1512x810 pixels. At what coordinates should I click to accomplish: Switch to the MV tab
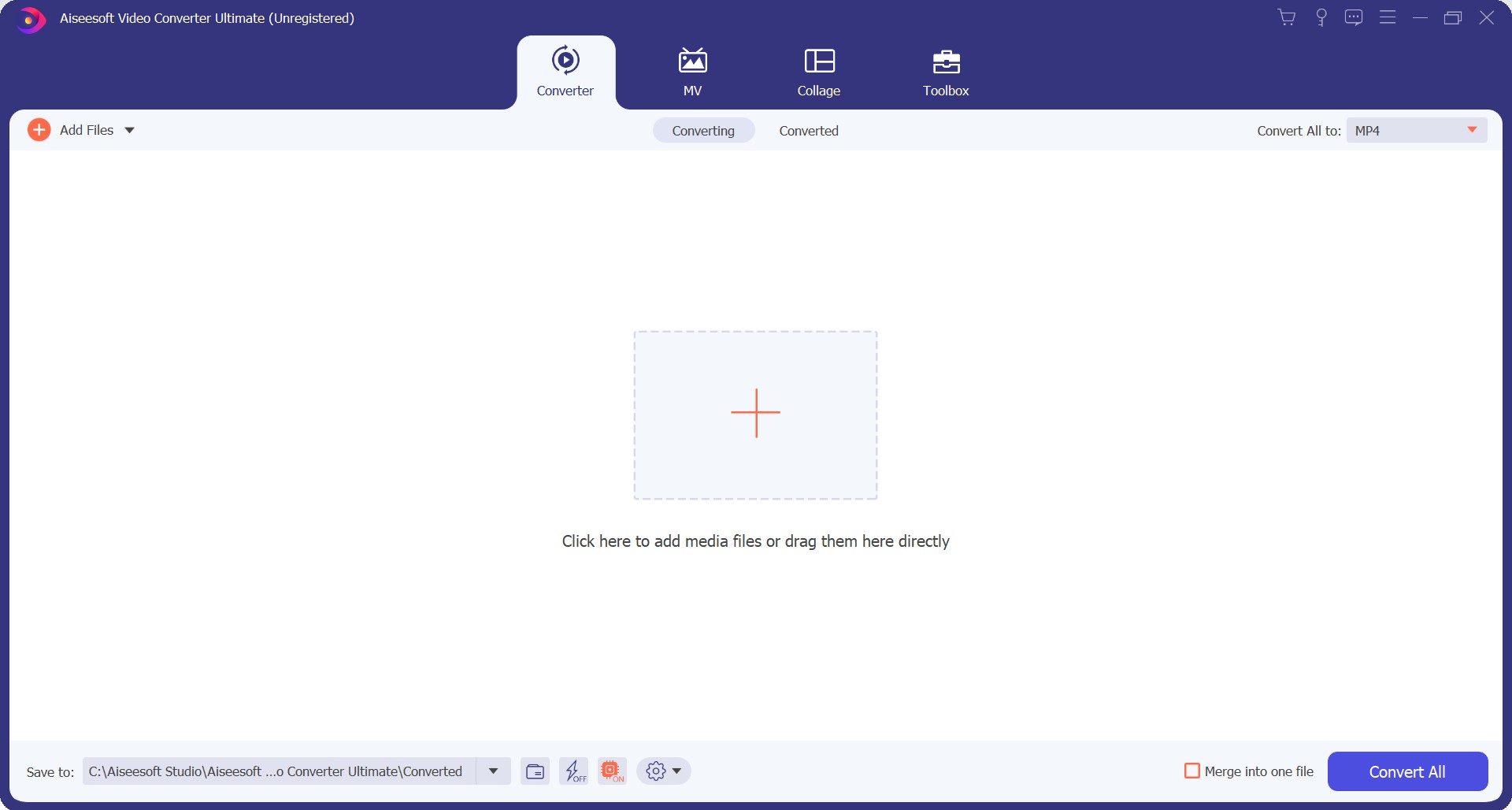pyautogui.click(x=692, y=72)
